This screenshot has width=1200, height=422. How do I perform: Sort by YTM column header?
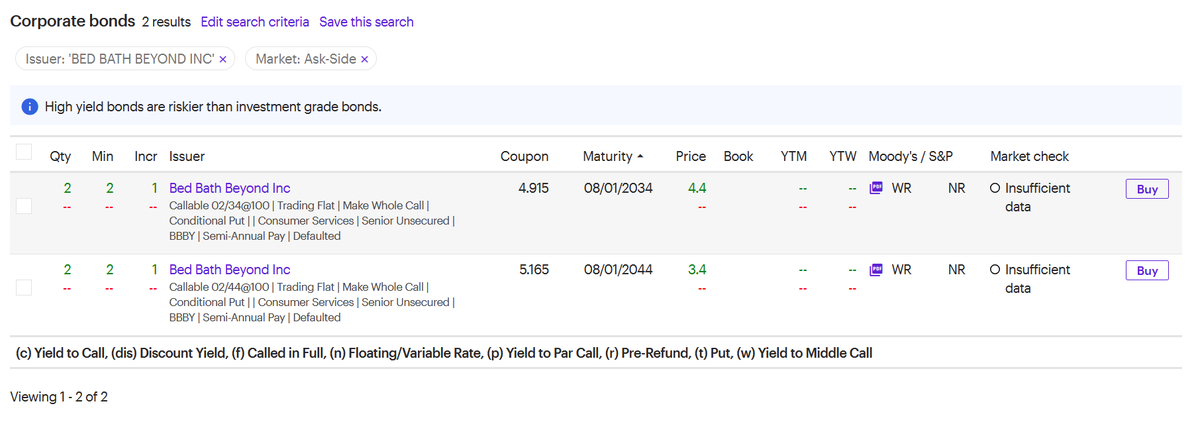coord(793,156)
